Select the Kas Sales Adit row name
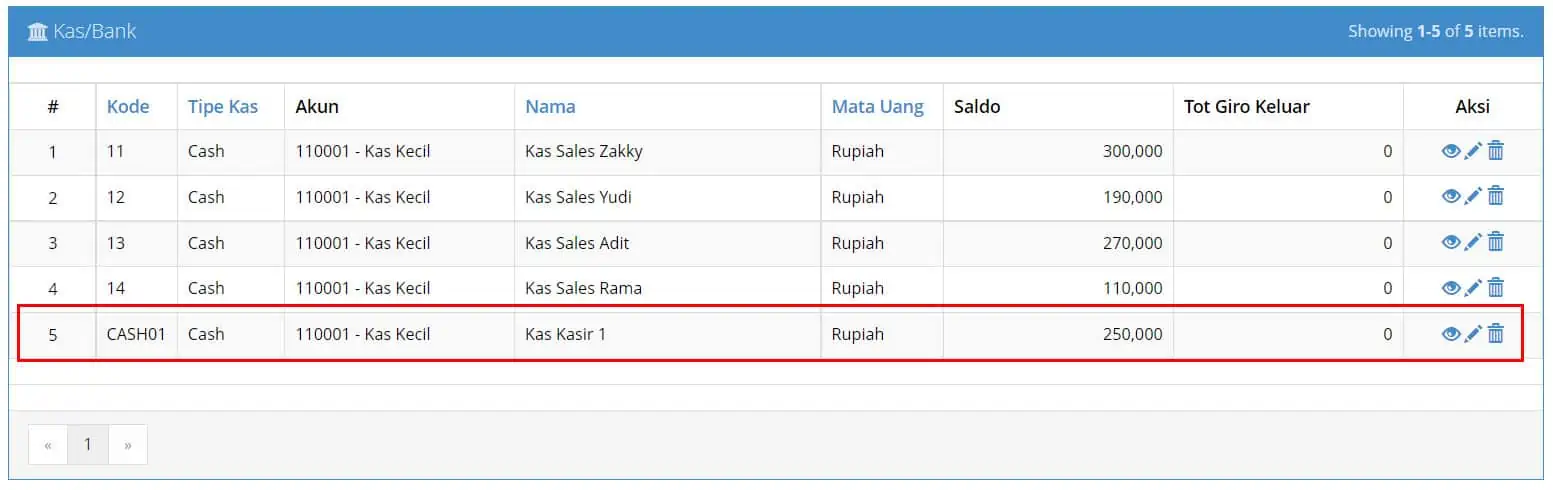Viewport: 1553px width, 490px height. pyautogui.click(x=577, y=243)
